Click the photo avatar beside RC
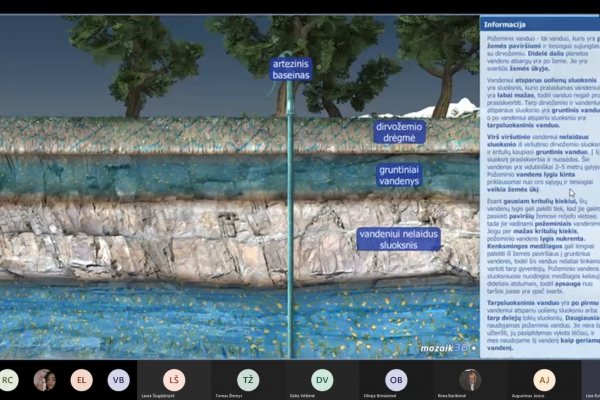Screen dimensions: 600x400 click(x=44, y=380)
